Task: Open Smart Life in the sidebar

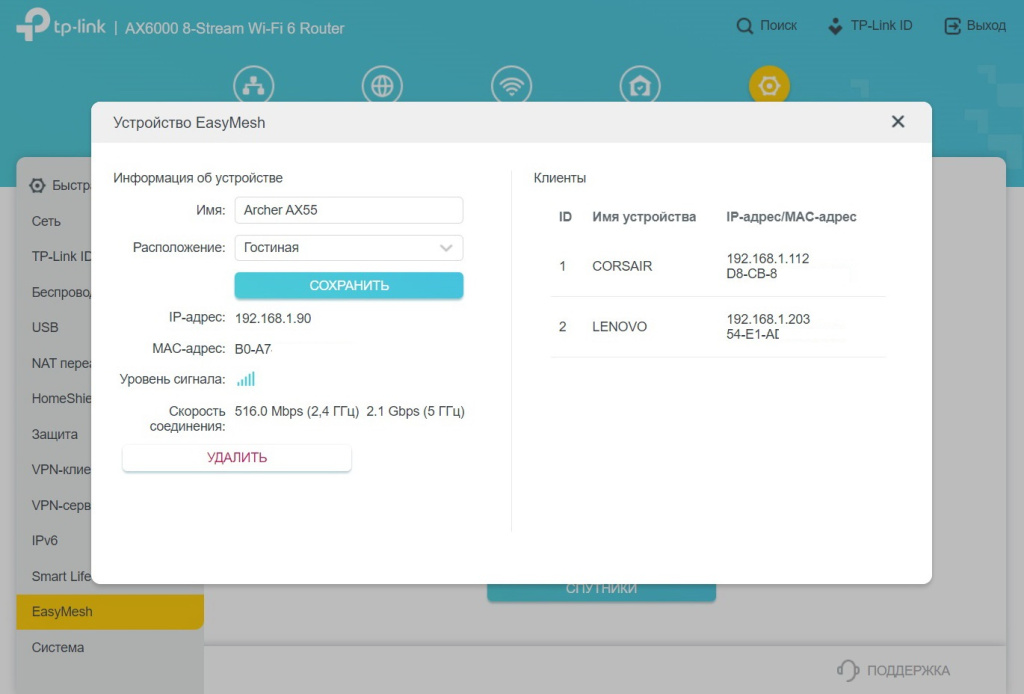Action: (x=61, y=576)
